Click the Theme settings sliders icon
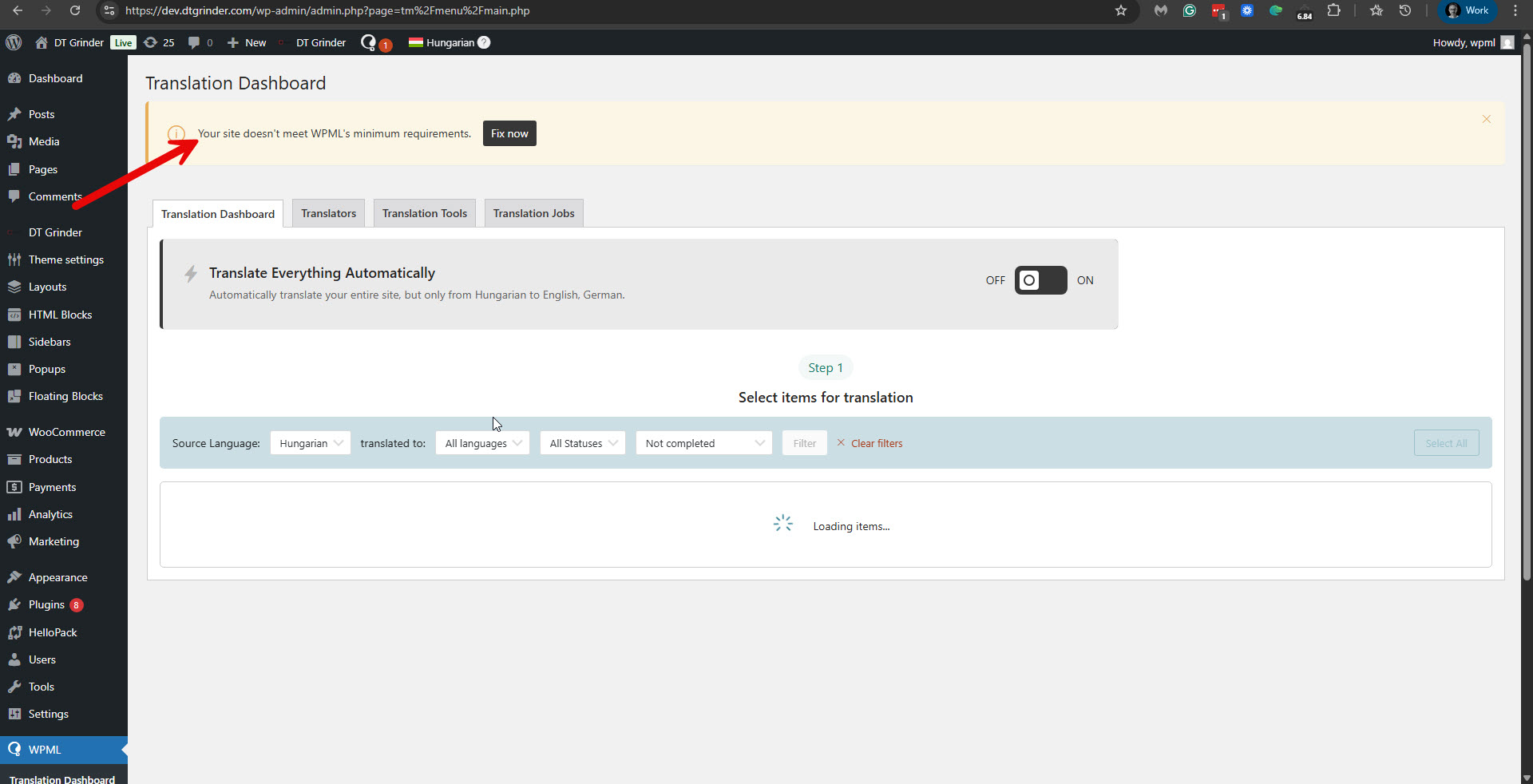Viewport: 1533px width, 784px height. [14, 259]
